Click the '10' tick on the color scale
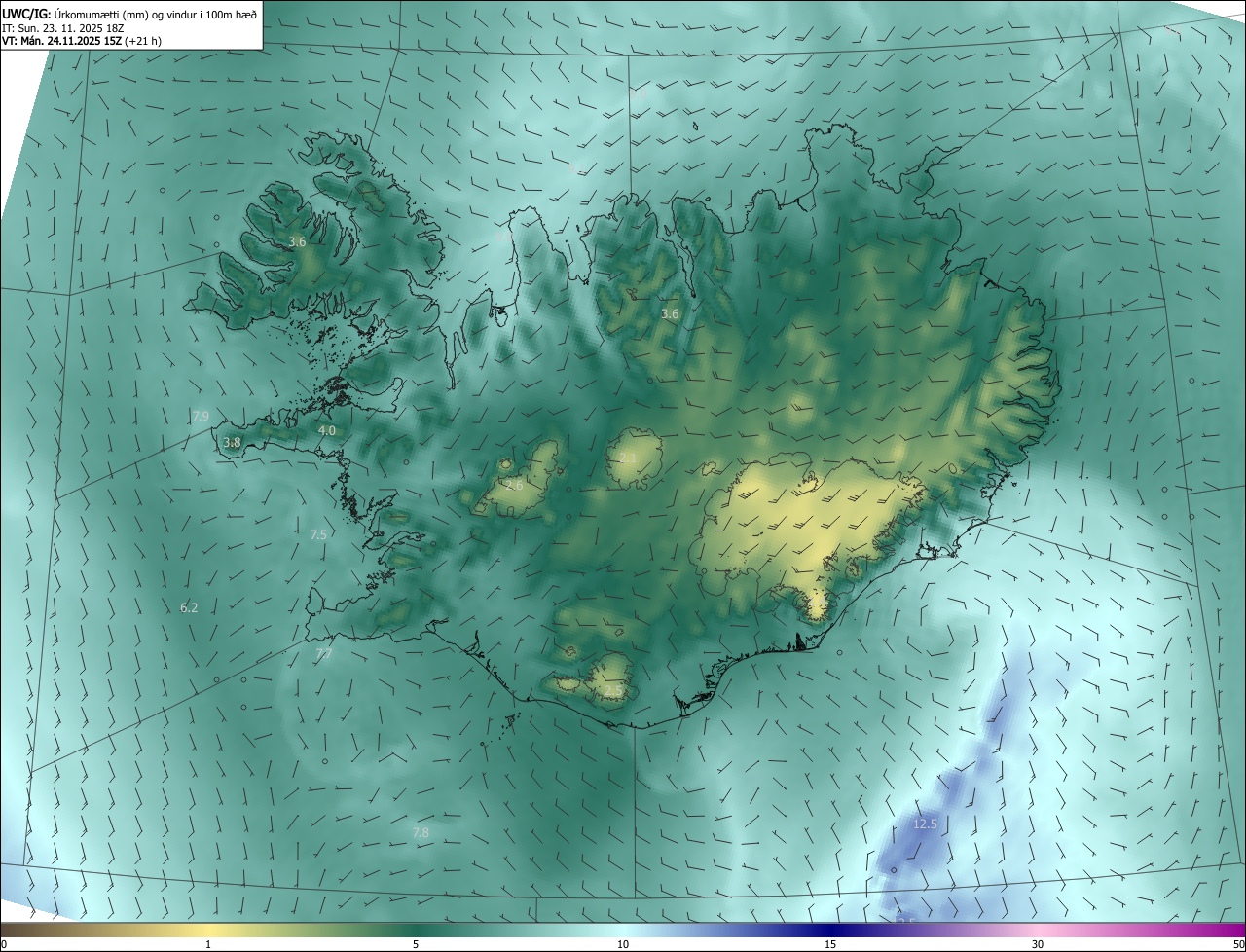 [623, 944]
